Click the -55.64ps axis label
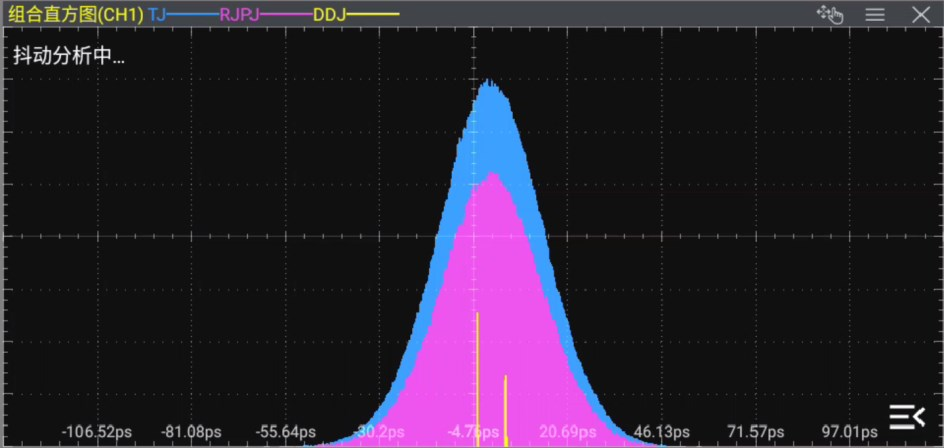Screen dimensions: 944x448 (x=285, y=432)
